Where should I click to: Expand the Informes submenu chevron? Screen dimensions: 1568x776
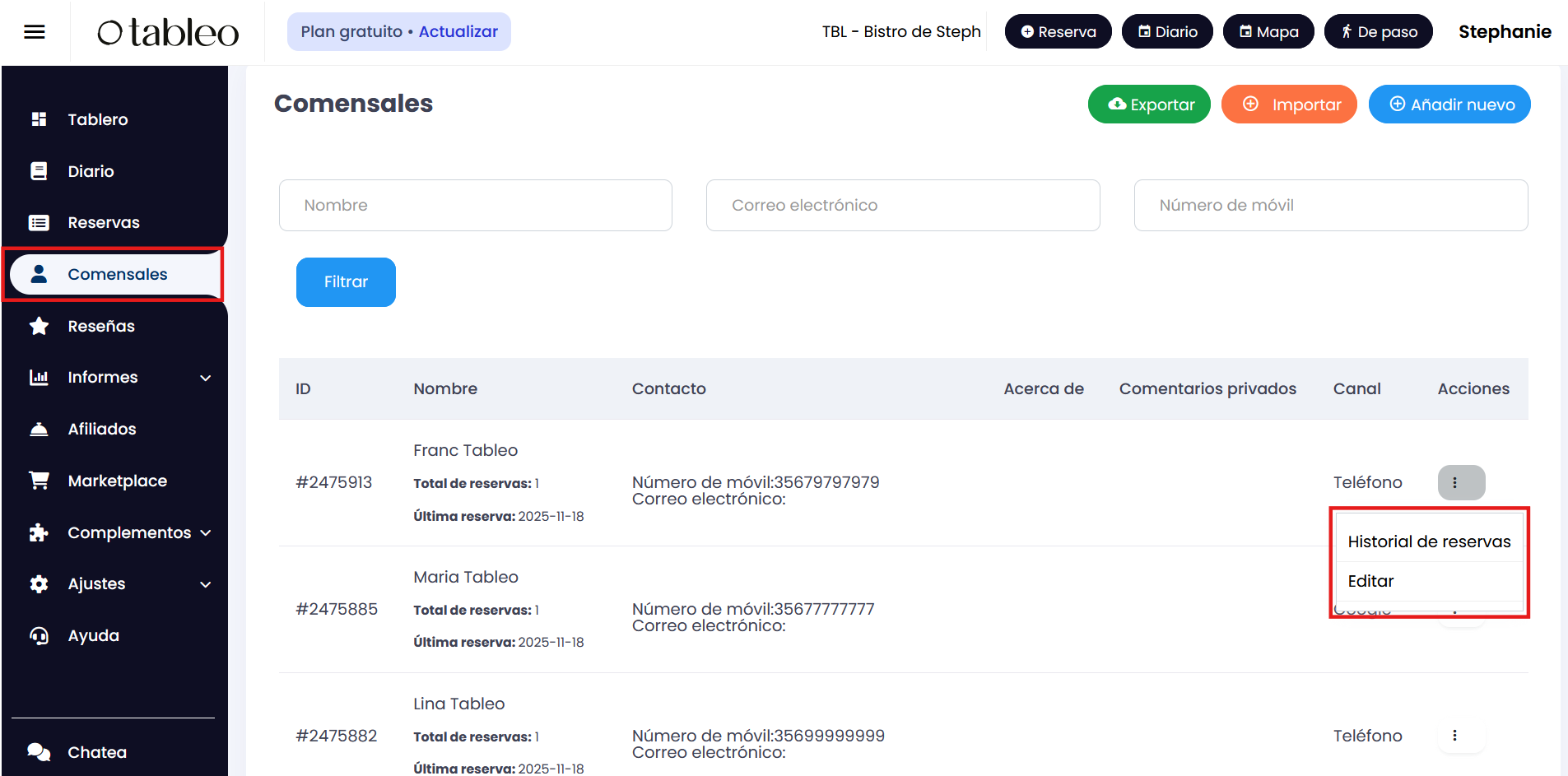206,378
